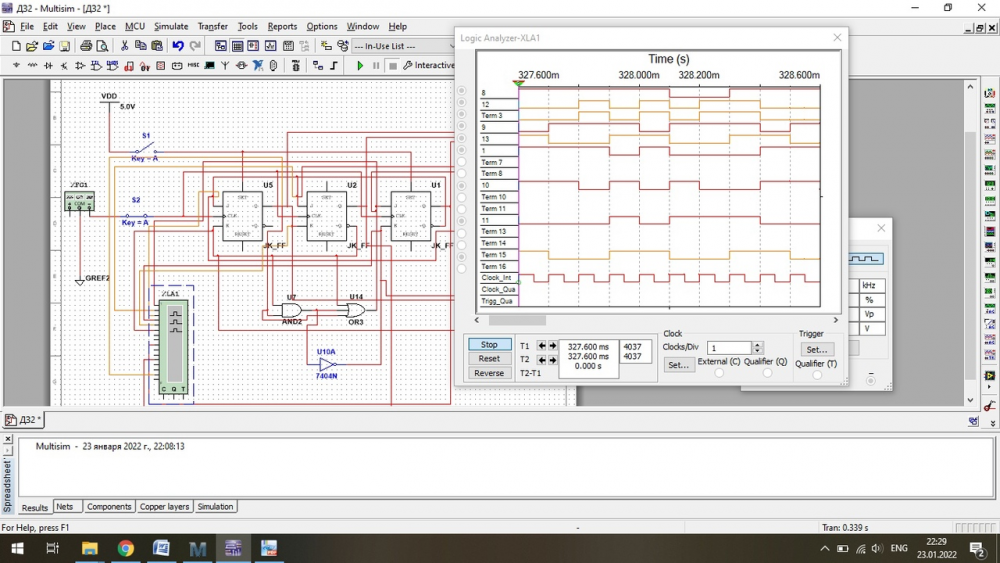The image size is (1000, 563).
Task: Click the Run simulation green play icon
Action: [x=360, y=66]
